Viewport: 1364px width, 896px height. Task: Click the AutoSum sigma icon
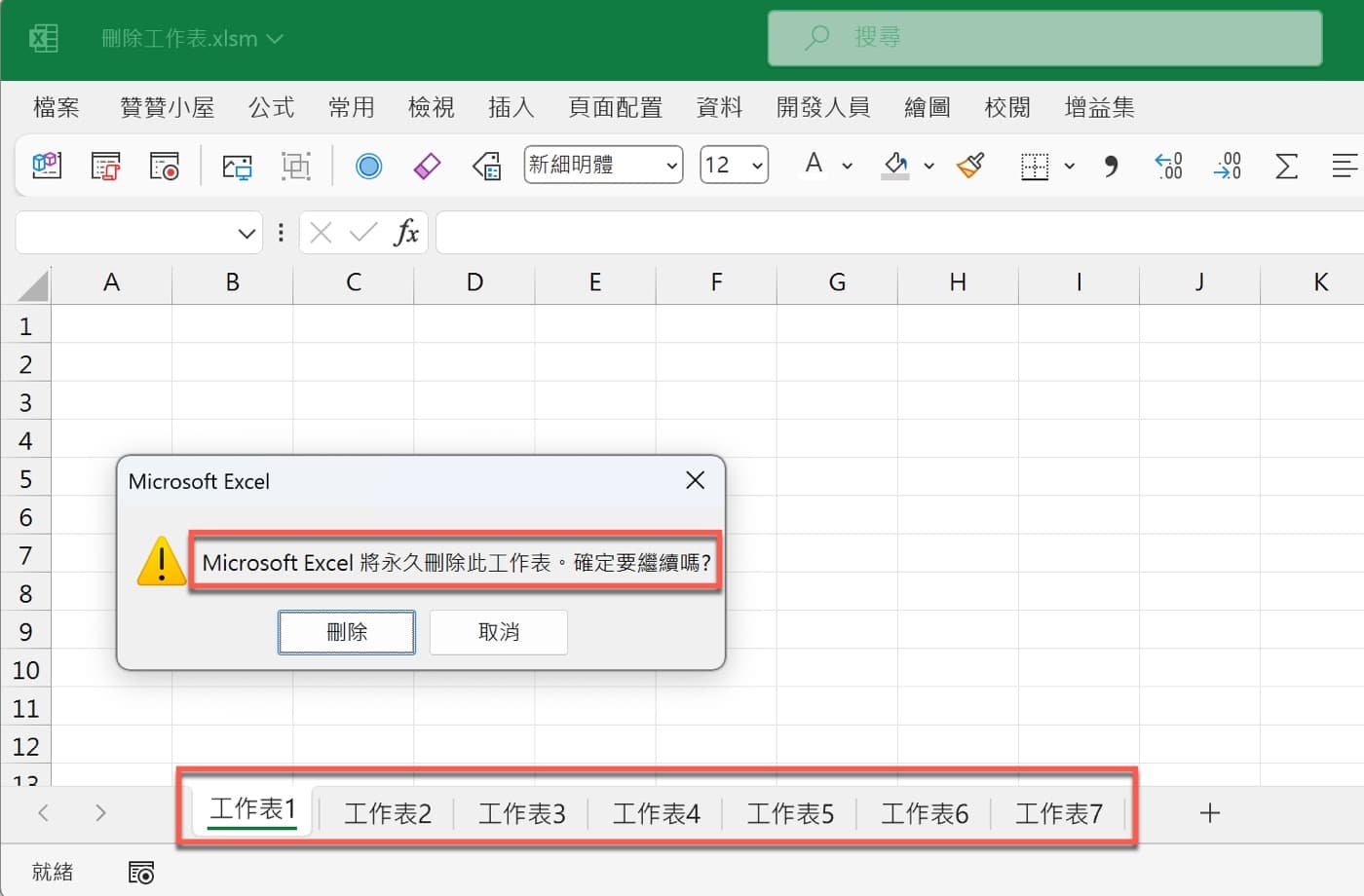point(1286,167)
